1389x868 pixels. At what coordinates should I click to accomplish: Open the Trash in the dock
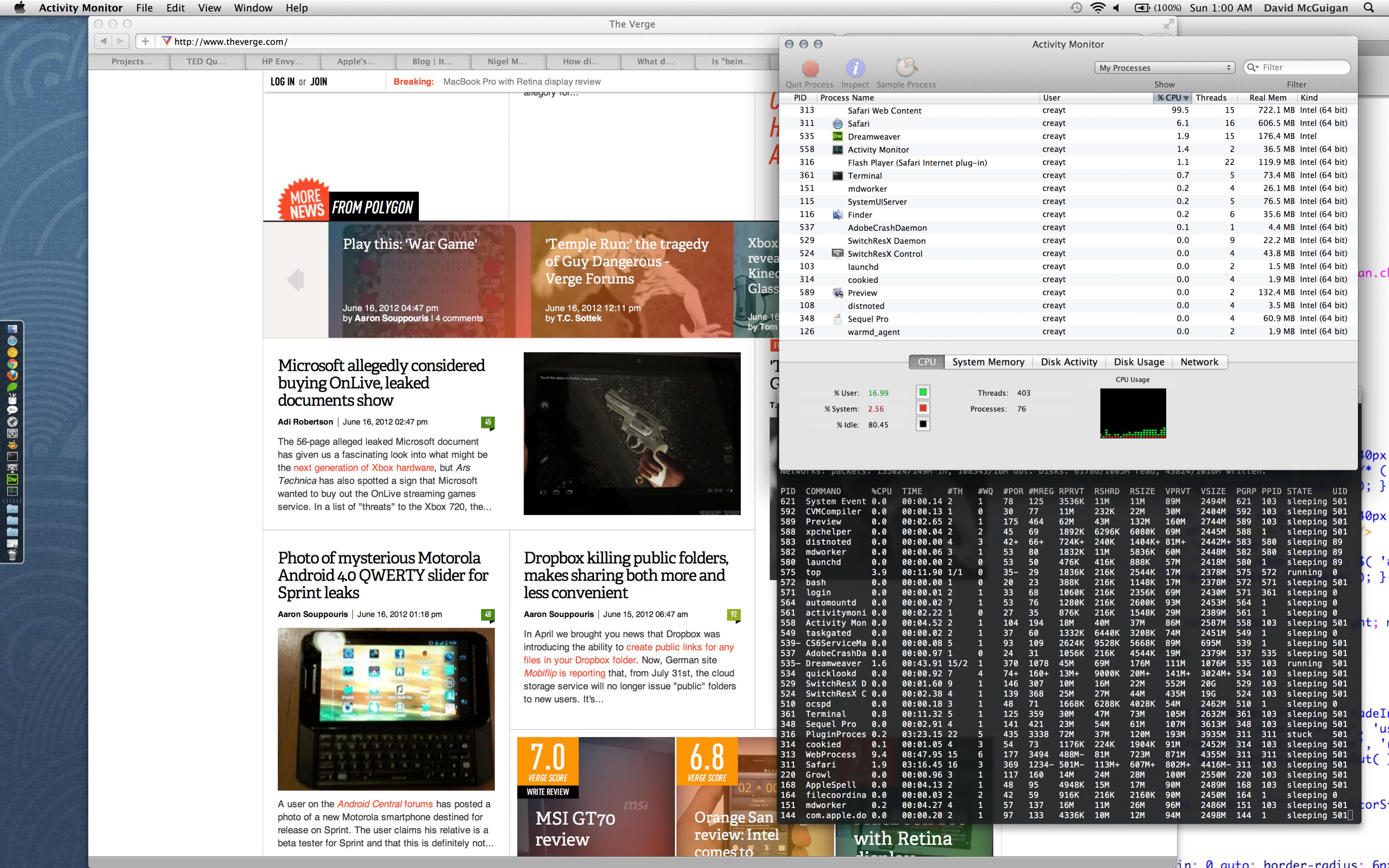12,555
